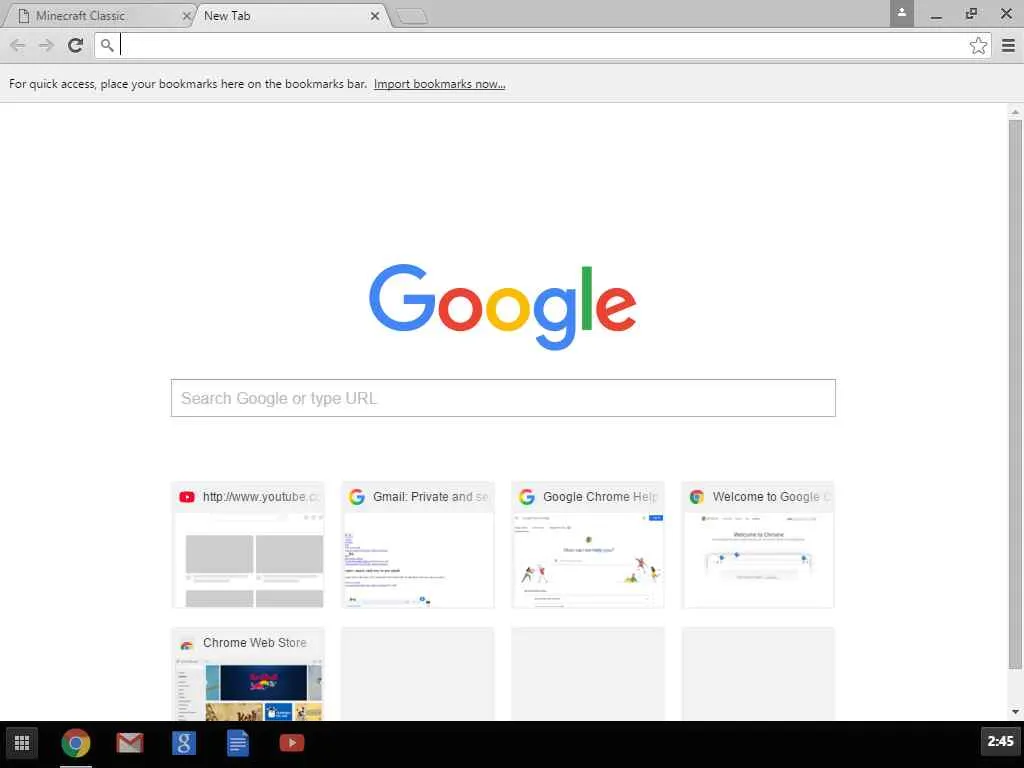Click the forward navigation arrow

(x=46, y=45)
